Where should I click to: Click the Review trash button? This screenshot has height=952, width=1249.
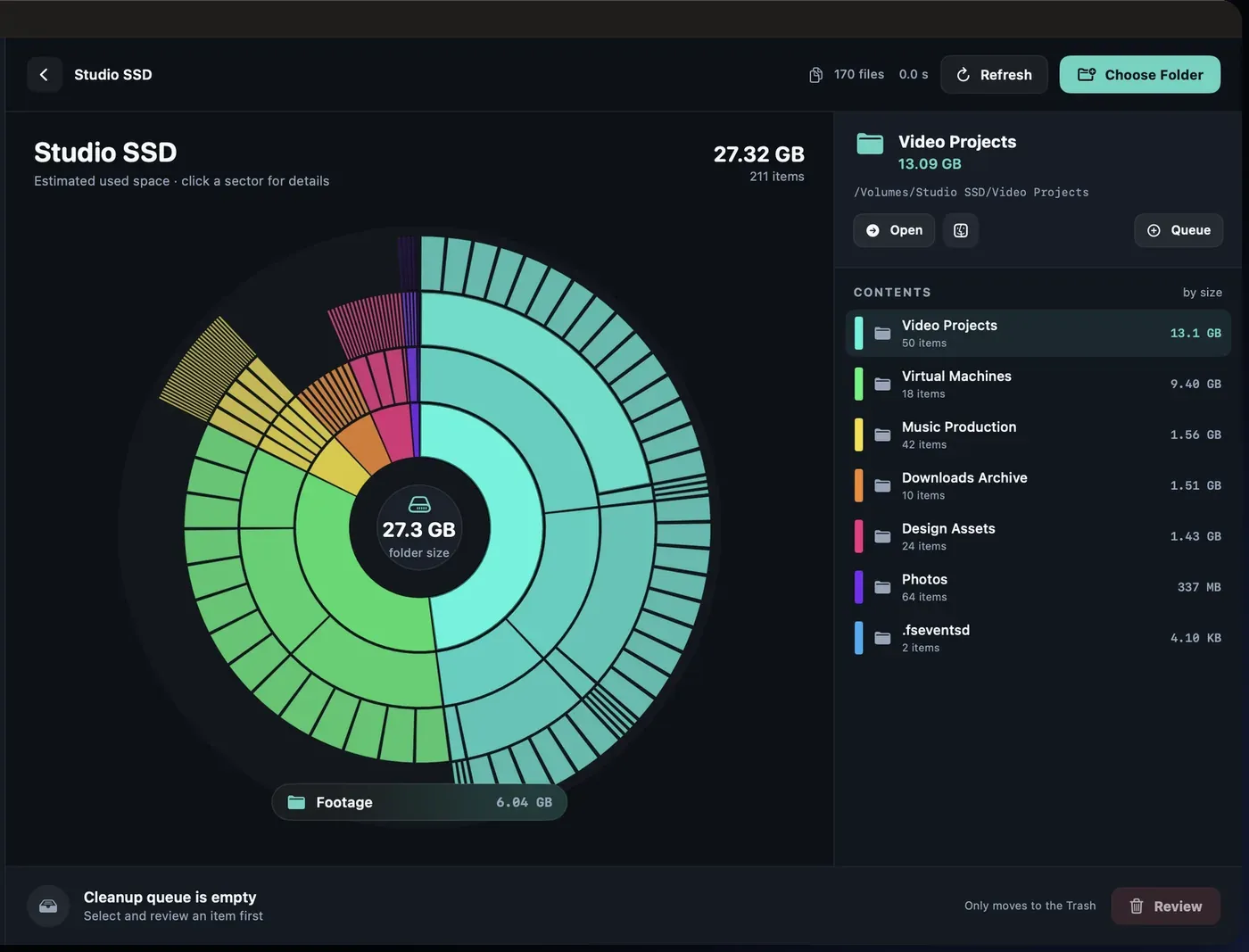[1165, 906]
